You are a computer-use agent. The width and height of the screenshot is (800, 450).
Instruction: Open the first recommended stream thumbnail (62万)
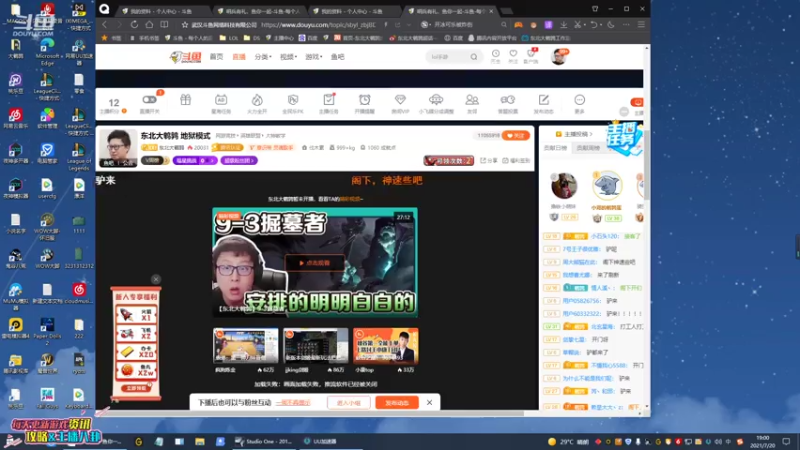[245, 346]
